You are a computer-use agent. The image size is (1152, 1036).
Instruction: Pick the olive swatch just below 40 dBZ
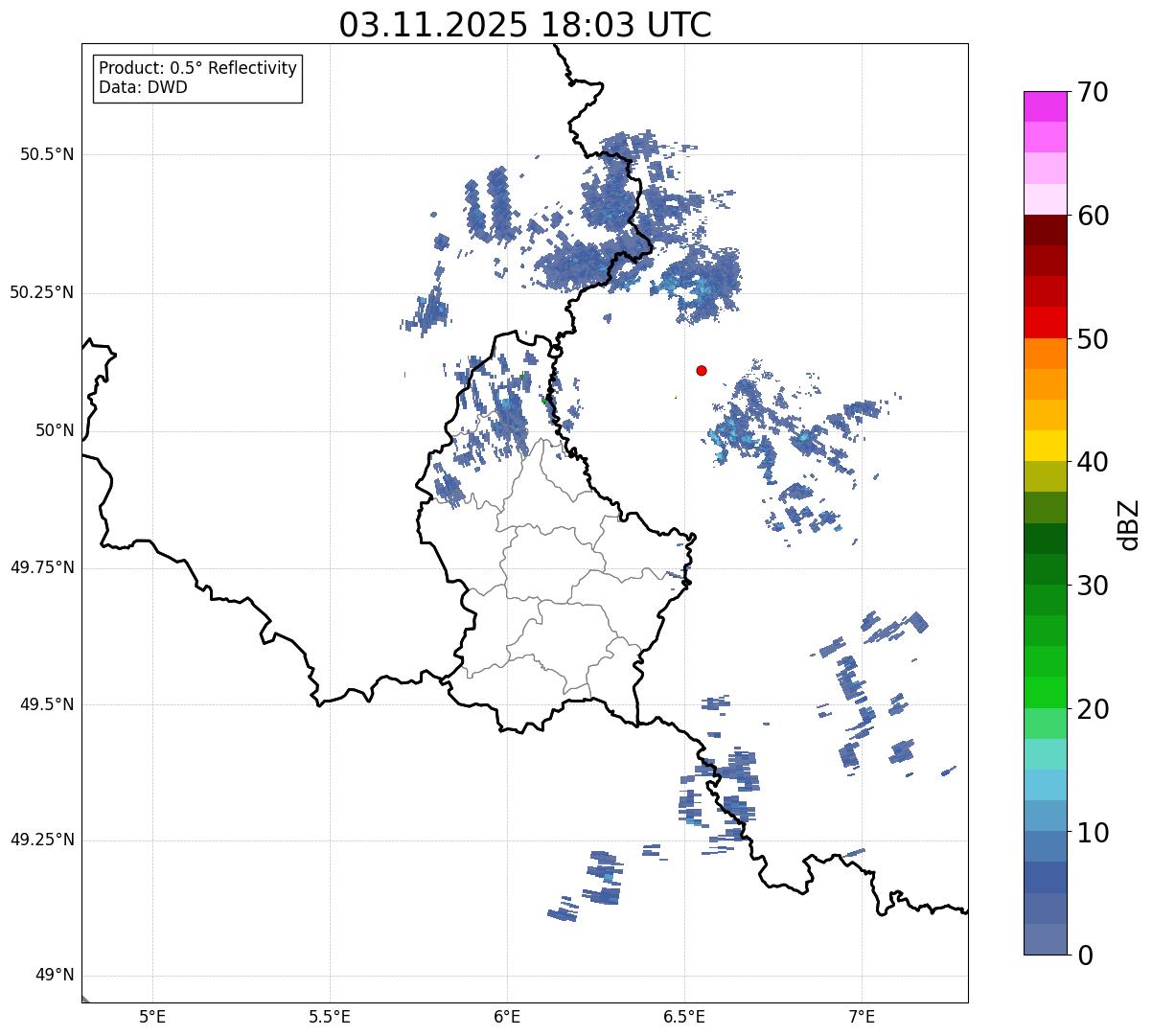pos(1046,476)
